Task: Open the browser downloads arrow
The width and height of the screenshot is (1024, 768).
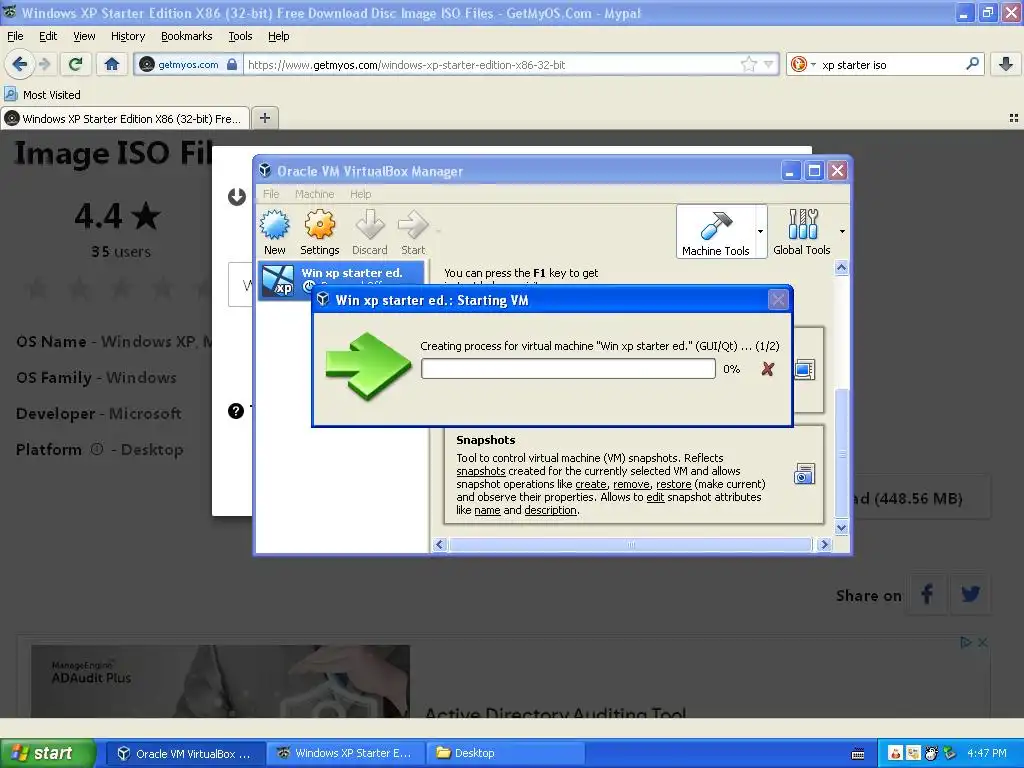Action: (x=1006, y=64)
